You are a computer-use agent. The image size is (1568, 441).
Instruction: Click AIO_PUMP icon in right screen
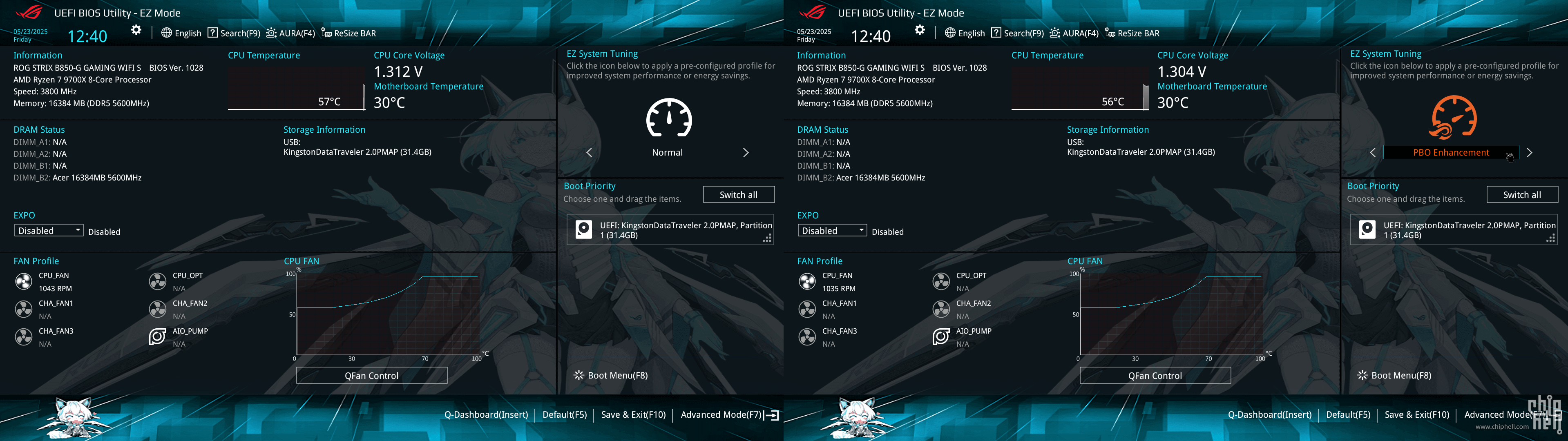click(x=941, y=337)
